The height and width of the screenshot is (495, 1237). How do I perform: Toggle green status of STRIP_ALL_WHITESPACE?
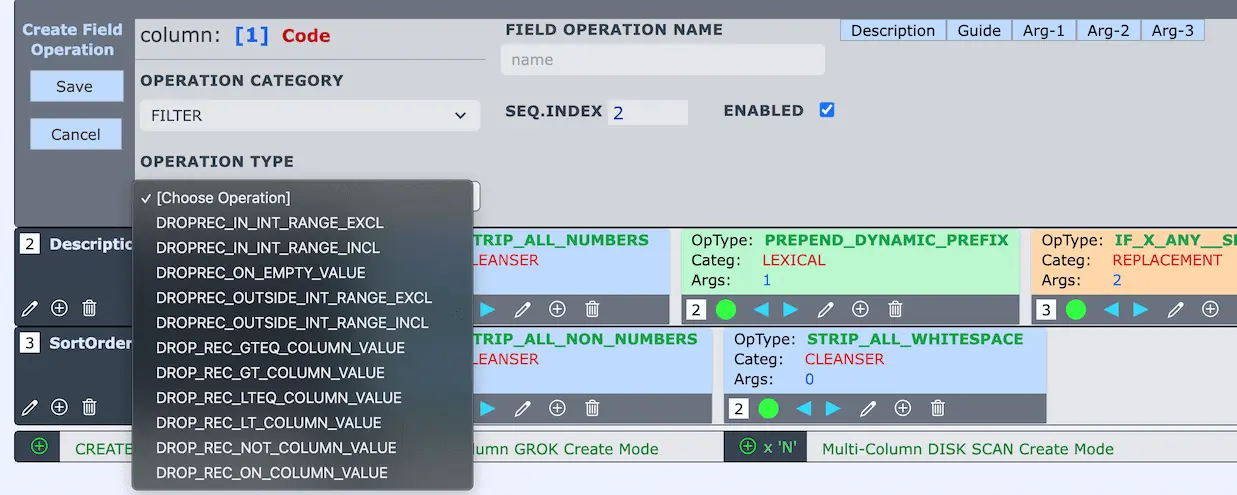pyautogui.click(x=768, y=408)
